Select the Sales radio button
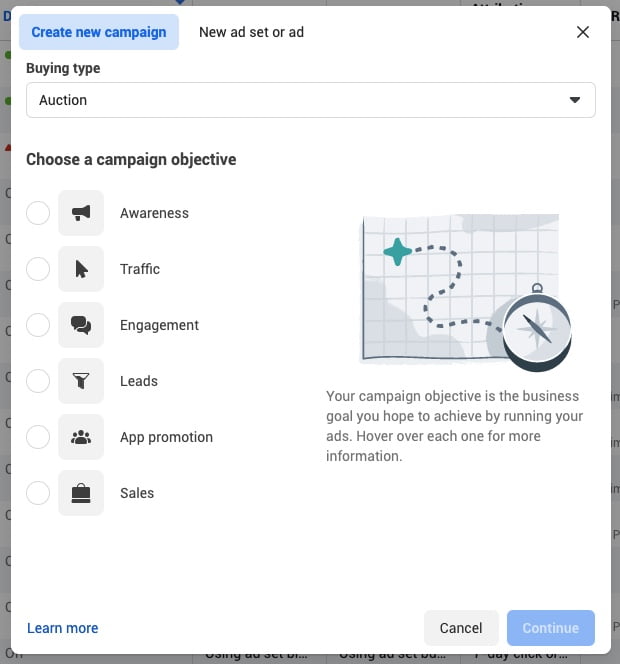The height and width of the screenshot is (664, 620). click(38, 493)
